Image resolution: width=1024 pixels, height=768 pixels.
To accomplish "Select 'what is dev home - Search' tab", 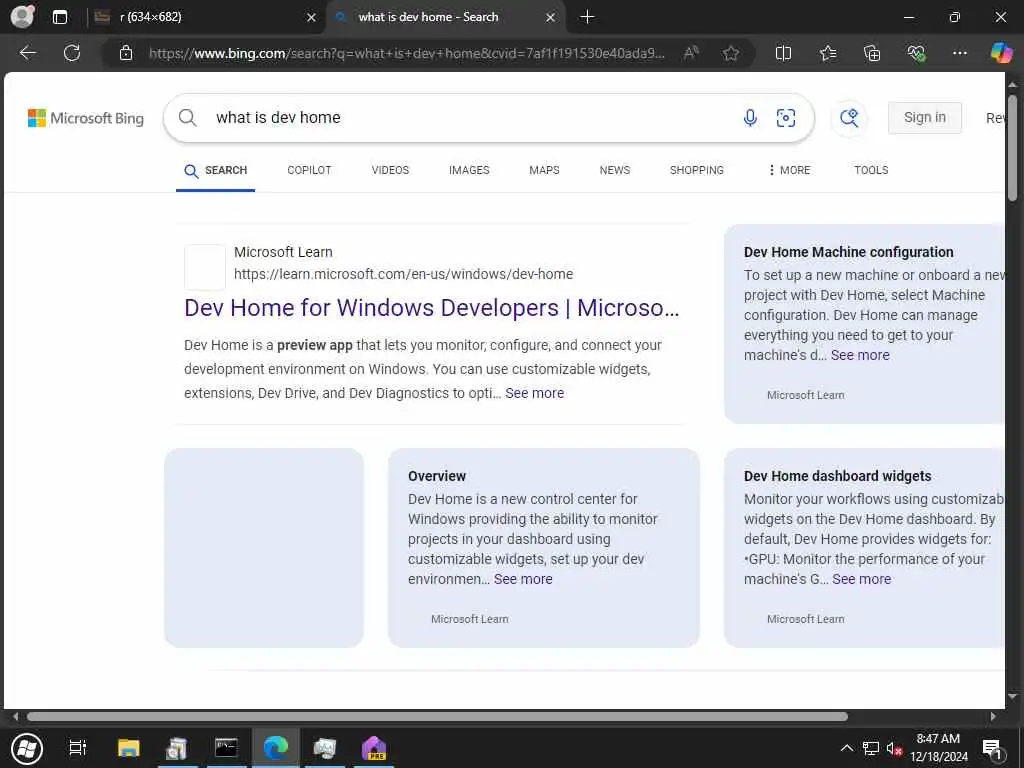I will pos(446,17).
